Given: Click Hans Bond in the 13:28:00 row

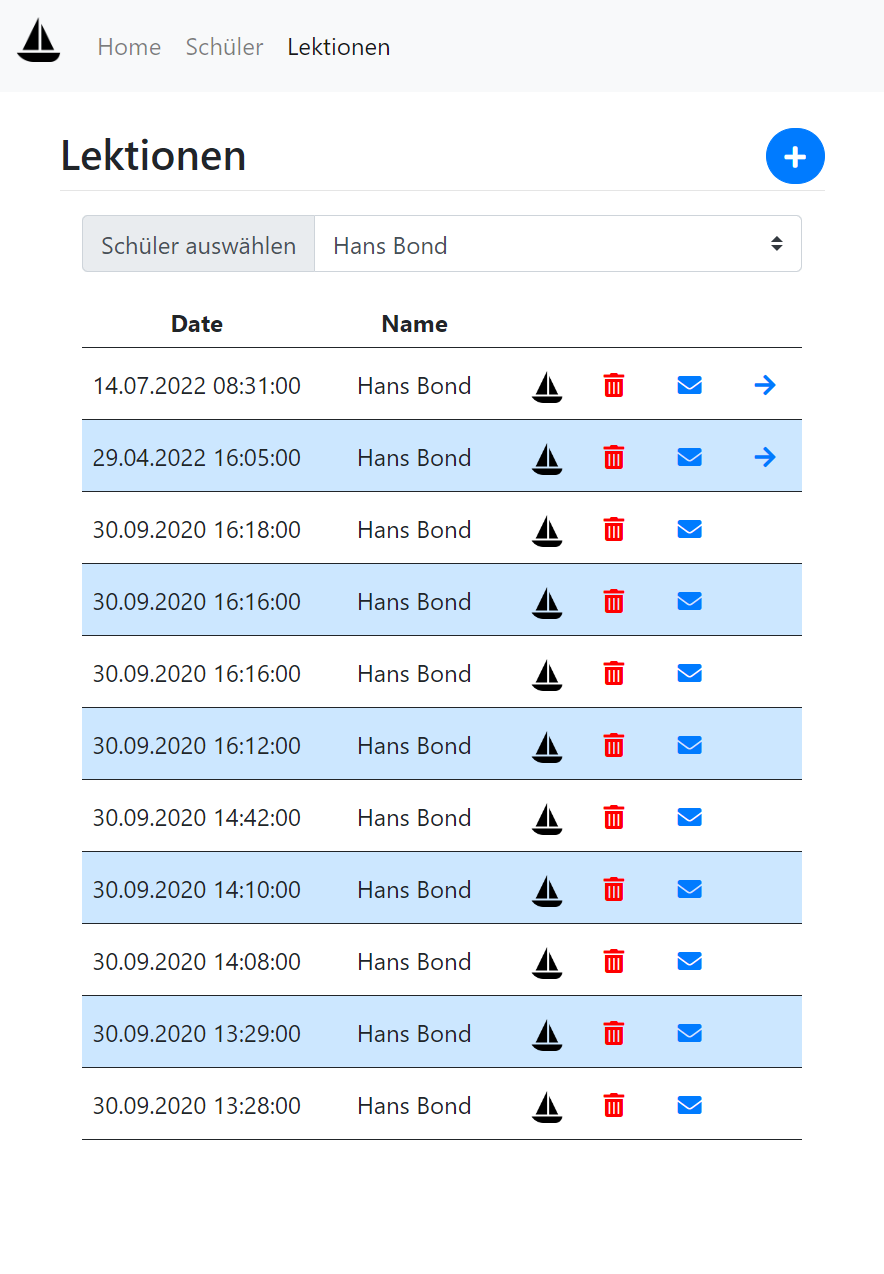Looking at the screenshot, I should [x=414, y=1106].
